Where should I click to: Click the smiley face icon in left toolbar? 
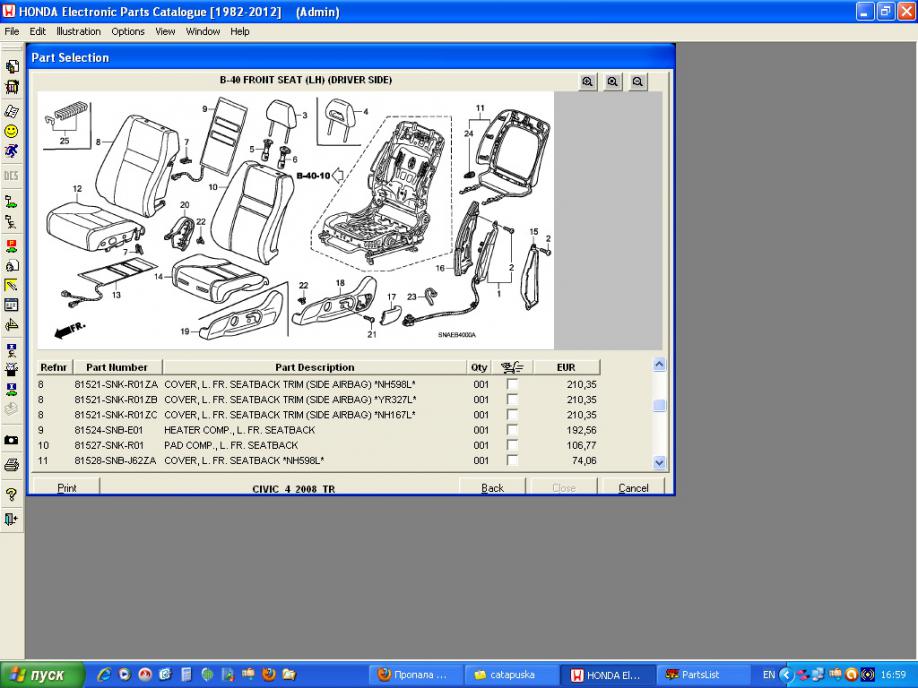[11, 131]
